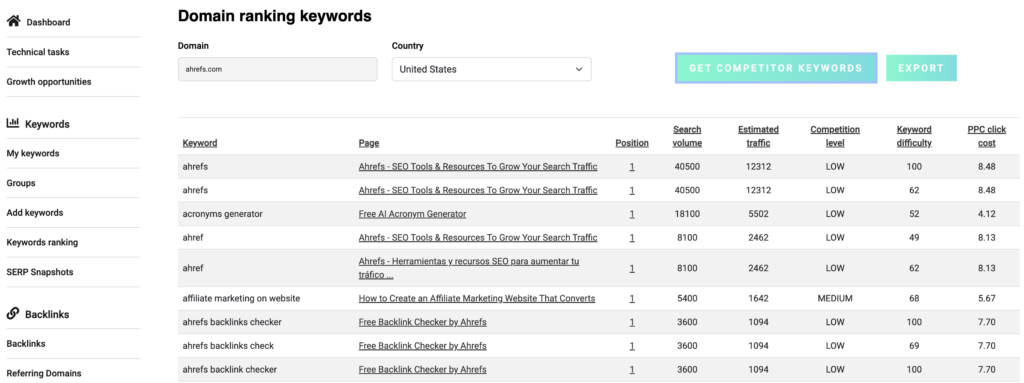
Task: Sort by Keyword difficulty column header
Action: pyautogui.click(x=914, y=136)
